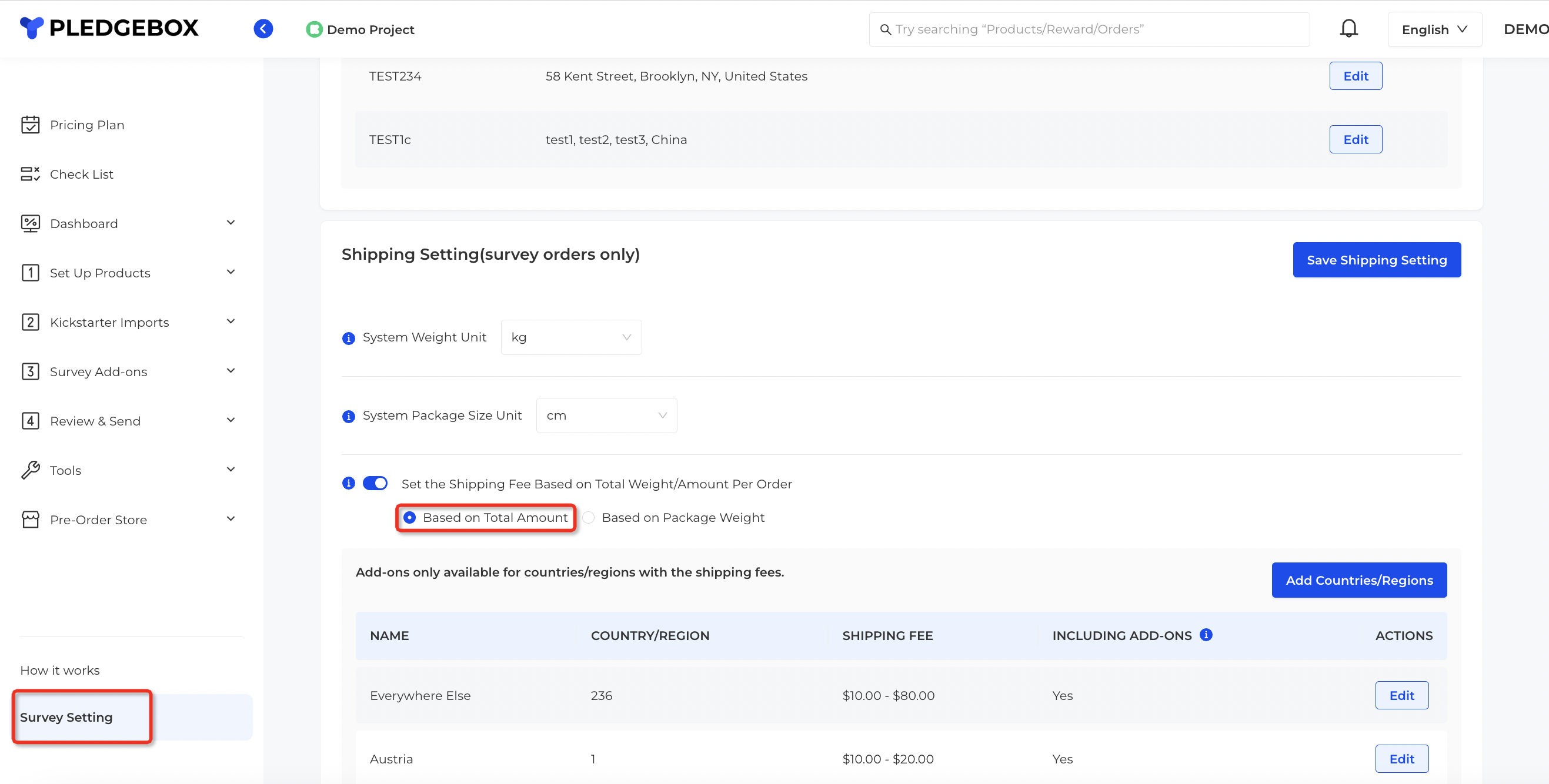This screenshot has height=784, width=1549.
Task: Open notifications bell
Action: [1349, 29]
